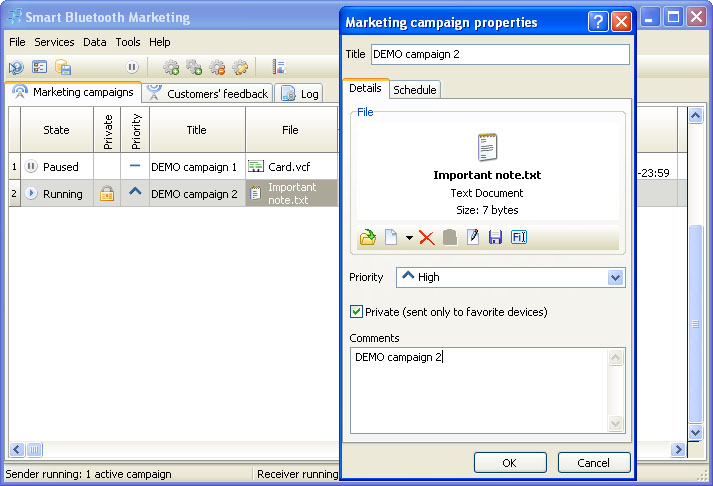Click the rename file icon
This screenshot has height=486, width=713.
click(x=518, y=237)
